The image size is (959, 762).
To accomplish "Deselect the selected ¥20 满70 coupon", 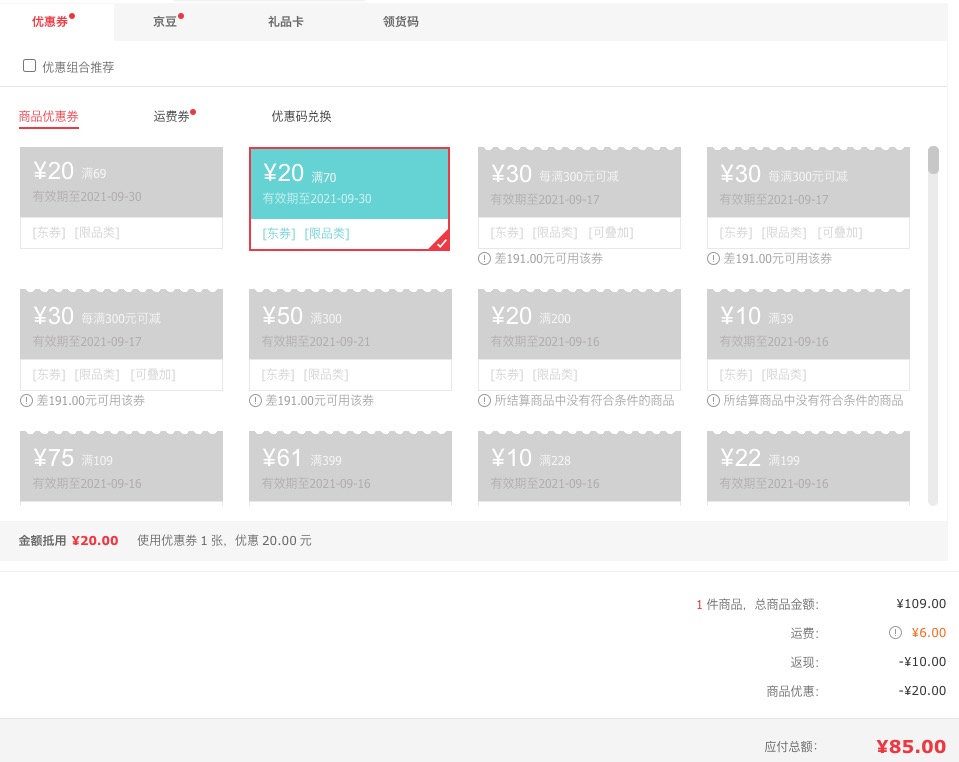I will coord(349,199).
